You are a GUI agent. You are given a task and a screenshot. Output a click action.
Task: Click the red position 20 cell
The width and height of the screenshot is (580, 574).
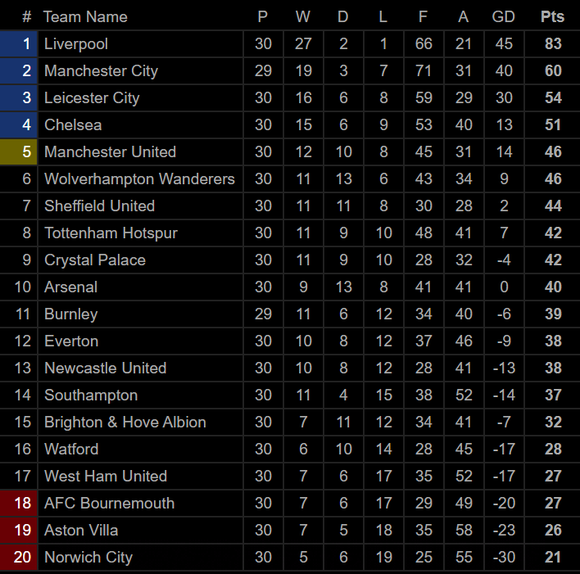pyautogui.click(x=18, y=557)
